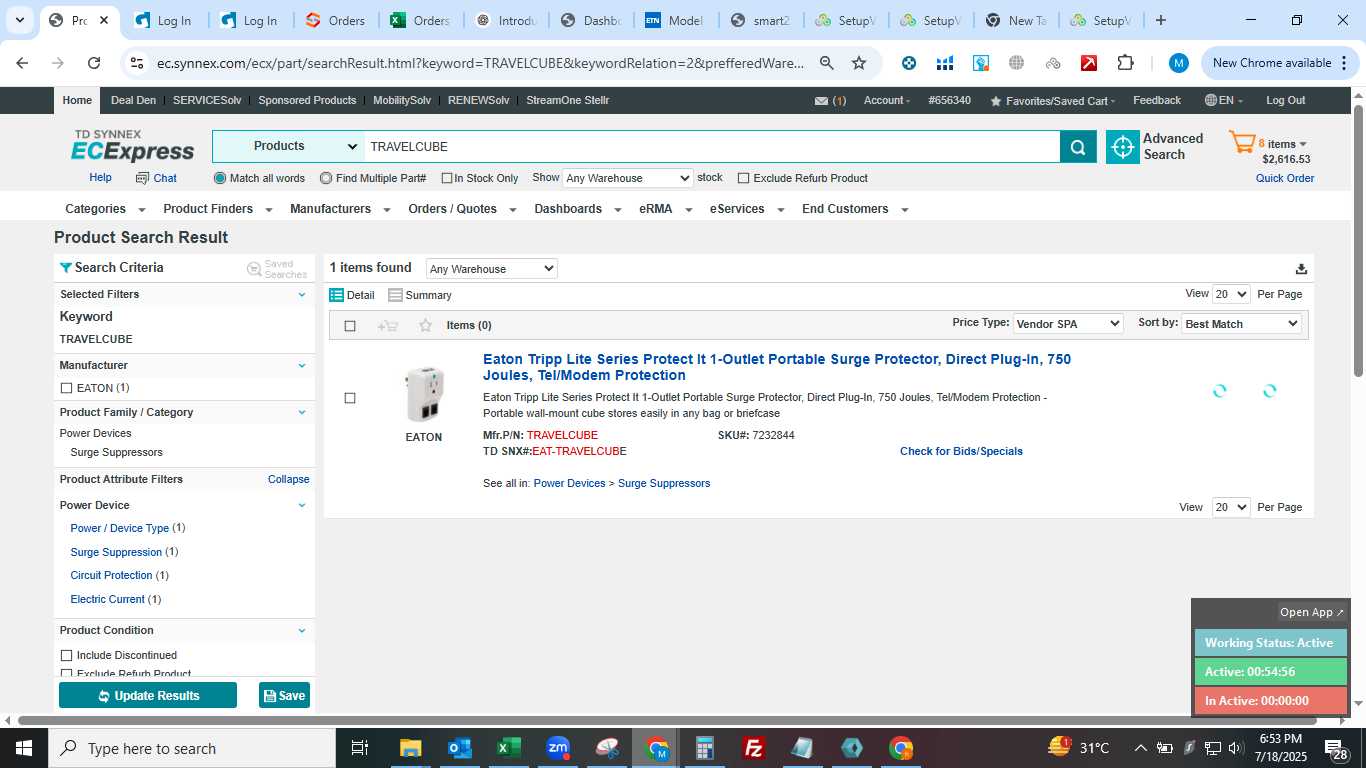Viewport: 1366px width, 768px height.
Task: Open the Orders / Quotes menu
Action: tap(462, 209)
